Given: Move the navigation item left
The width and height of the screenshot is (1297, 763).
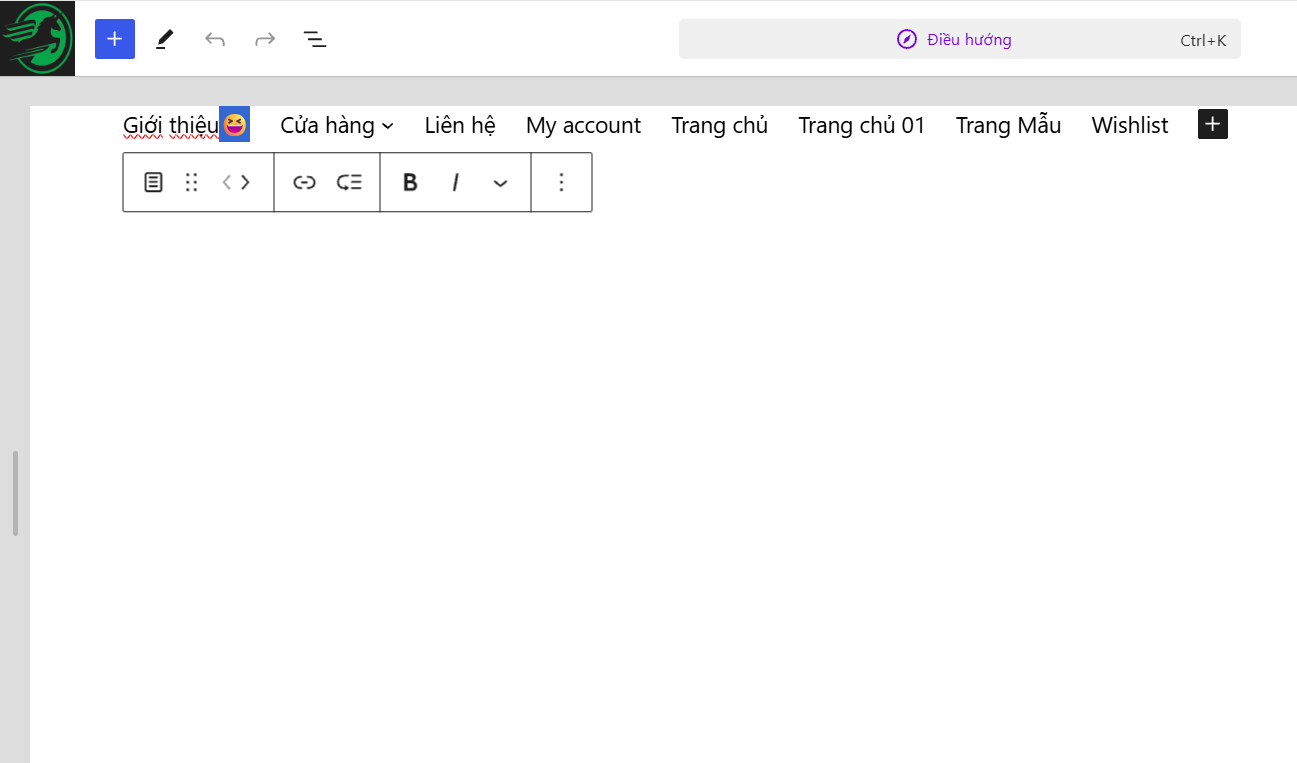Looking at the screenshot, I should click(x=227, y=182).
